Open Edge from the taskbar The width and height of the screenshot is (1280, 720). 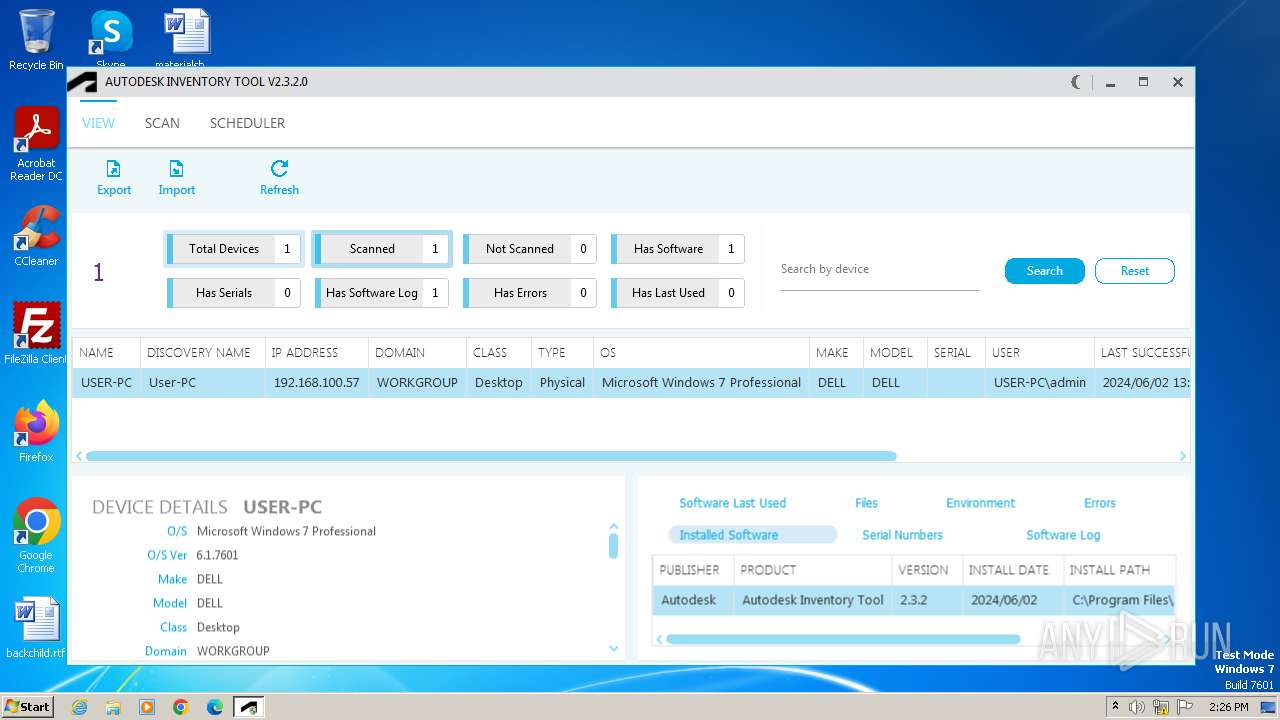point(215,707)
